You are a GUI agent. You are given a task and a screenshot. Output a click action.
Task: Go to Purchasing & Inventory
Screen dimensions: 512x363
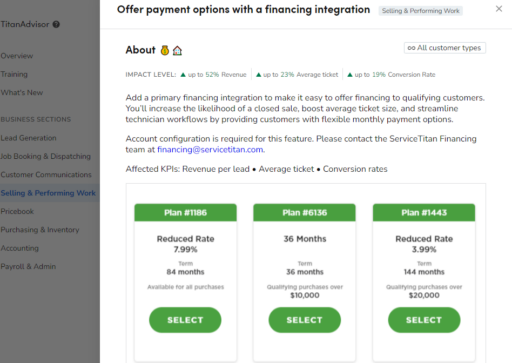(40, 230)
